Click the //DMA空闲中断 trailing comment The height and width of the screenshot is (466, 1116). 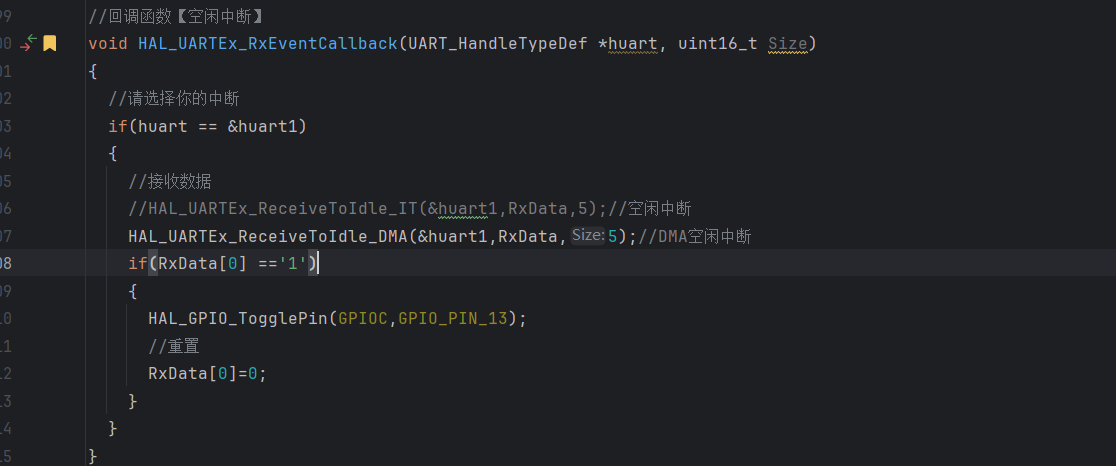tap(695, 236)
